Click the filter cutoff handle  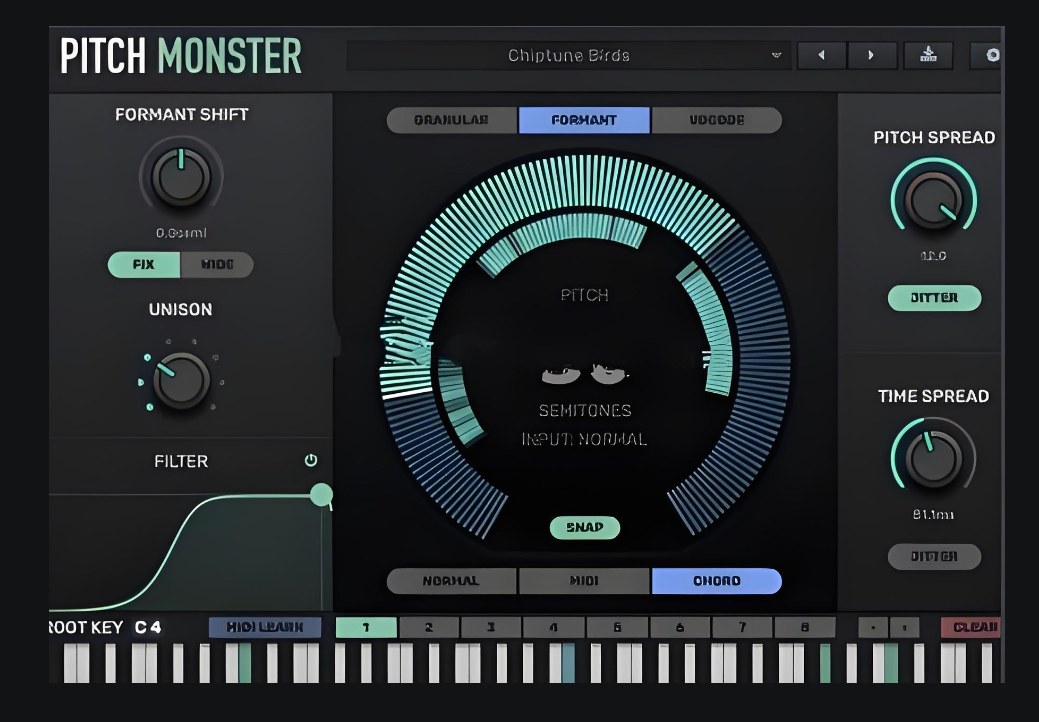click(x=321, y=494)
